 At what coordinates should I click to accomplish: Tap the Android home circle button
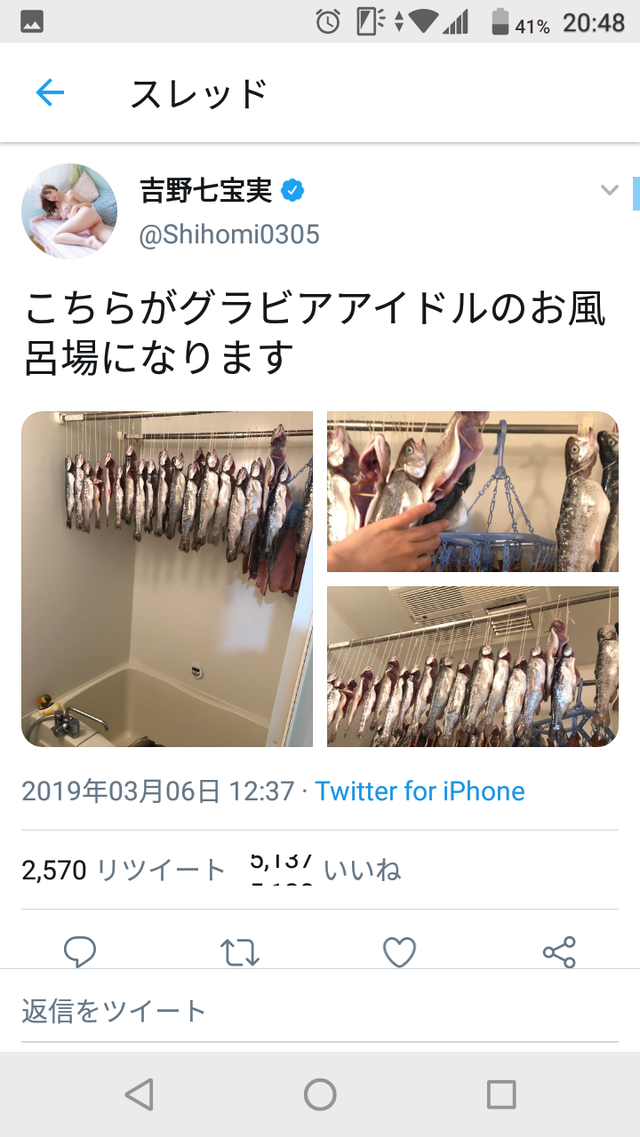pos(320,1093)
